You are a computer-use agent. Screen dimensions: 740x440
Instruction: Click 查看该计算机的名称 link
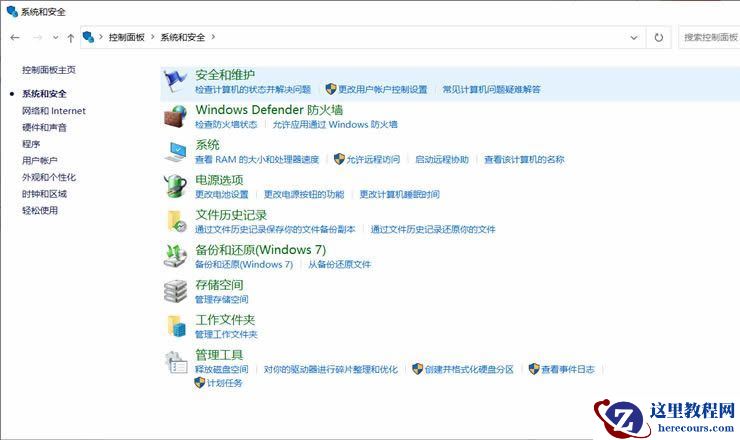click(x=524, y=160)
